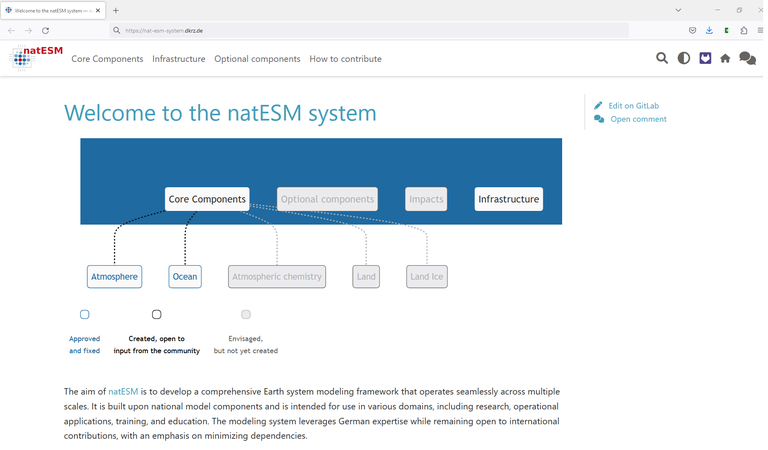Click the Land component box
Screen dimensions: 768x450
coord(366,277)
